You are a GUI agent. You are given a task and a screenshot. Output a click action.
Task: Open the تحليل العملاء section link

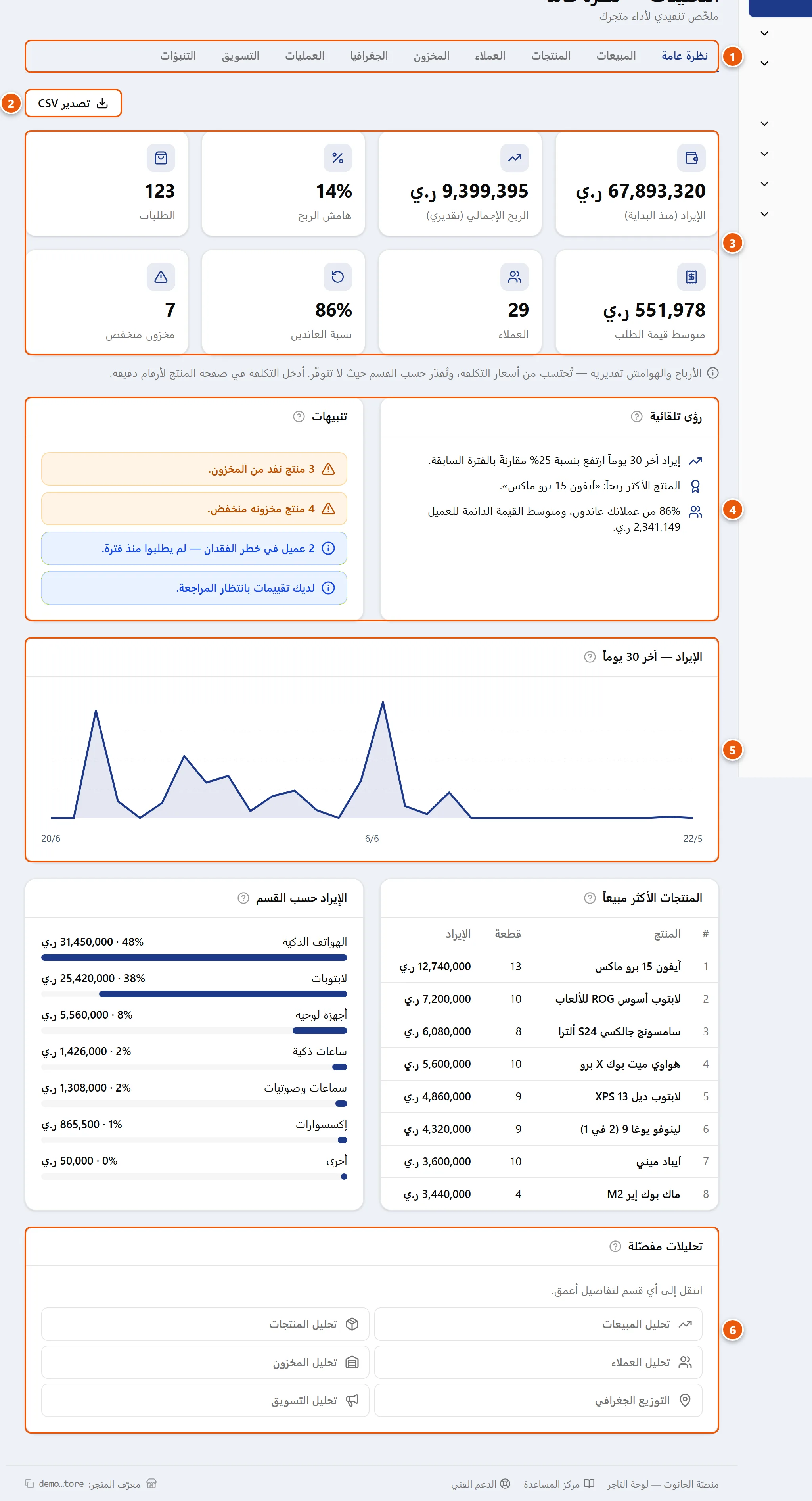(x=538, y=1362)
